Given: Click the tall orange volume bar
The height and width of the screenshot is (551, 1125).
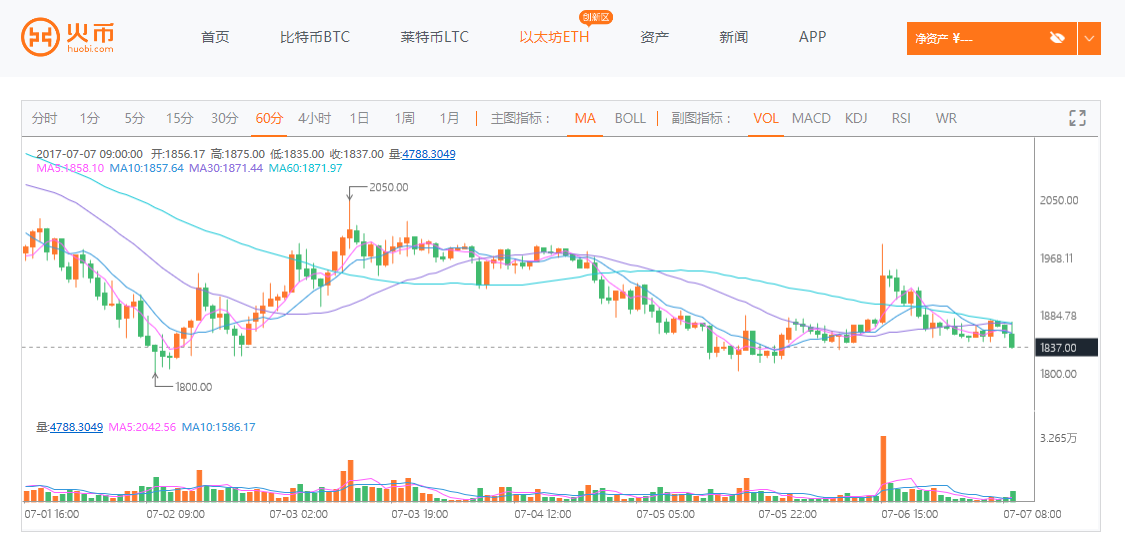Looking at the screenshot, I should coord(883,467).
